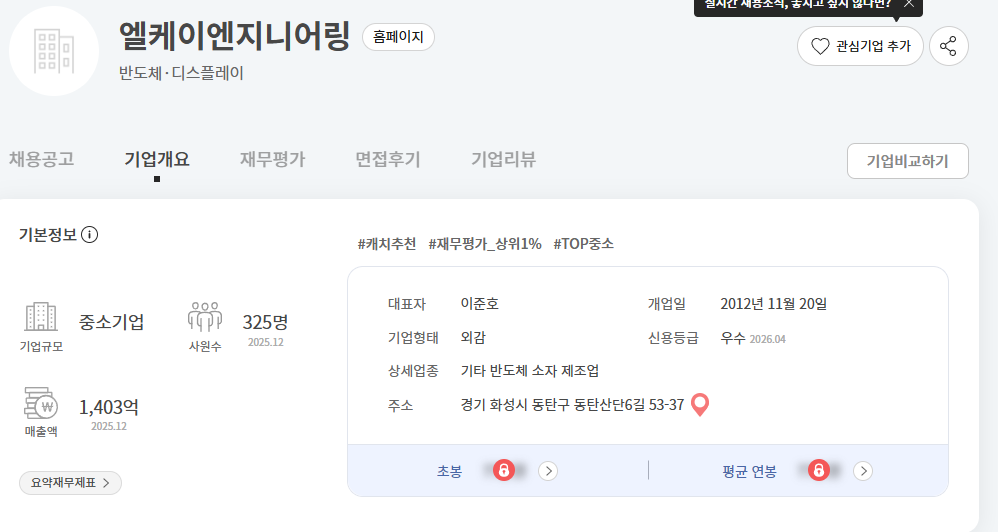
Task: Expand 평균 연봉 details with arrow
Action: tap(863, 471)
